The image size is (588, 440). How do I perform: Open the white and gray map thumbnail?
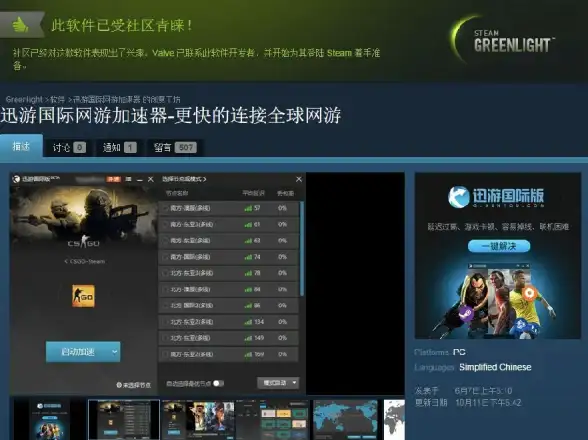[x=394, y=420]
